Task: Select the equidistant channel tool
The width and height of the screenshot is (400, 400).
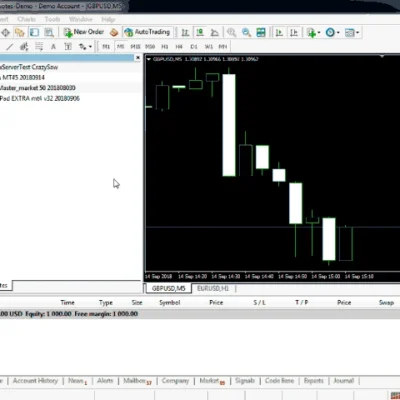Action: coord(24,47)
